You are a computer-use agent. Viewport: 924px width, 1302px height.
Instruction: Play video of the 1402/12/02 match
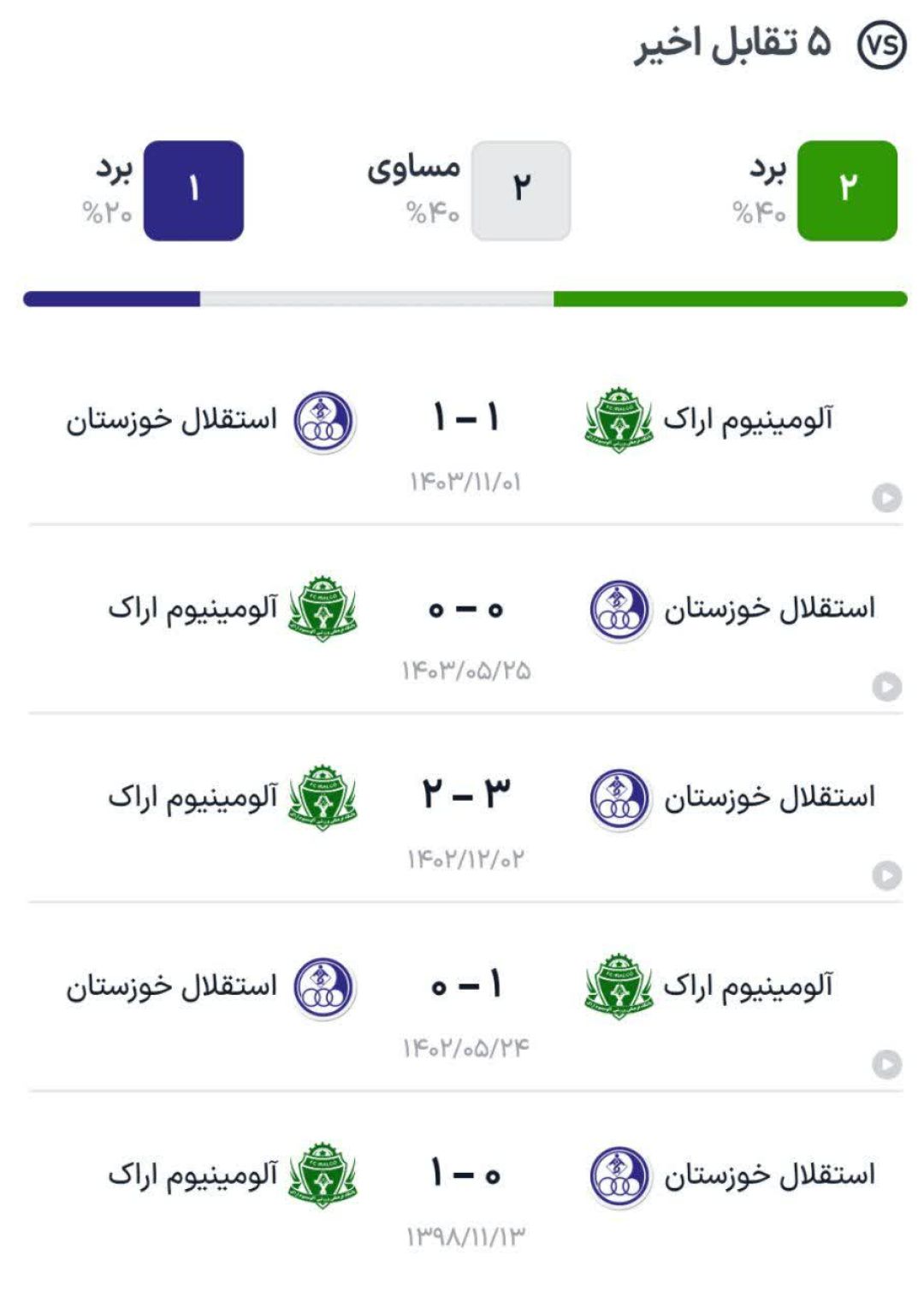(886, 876)
